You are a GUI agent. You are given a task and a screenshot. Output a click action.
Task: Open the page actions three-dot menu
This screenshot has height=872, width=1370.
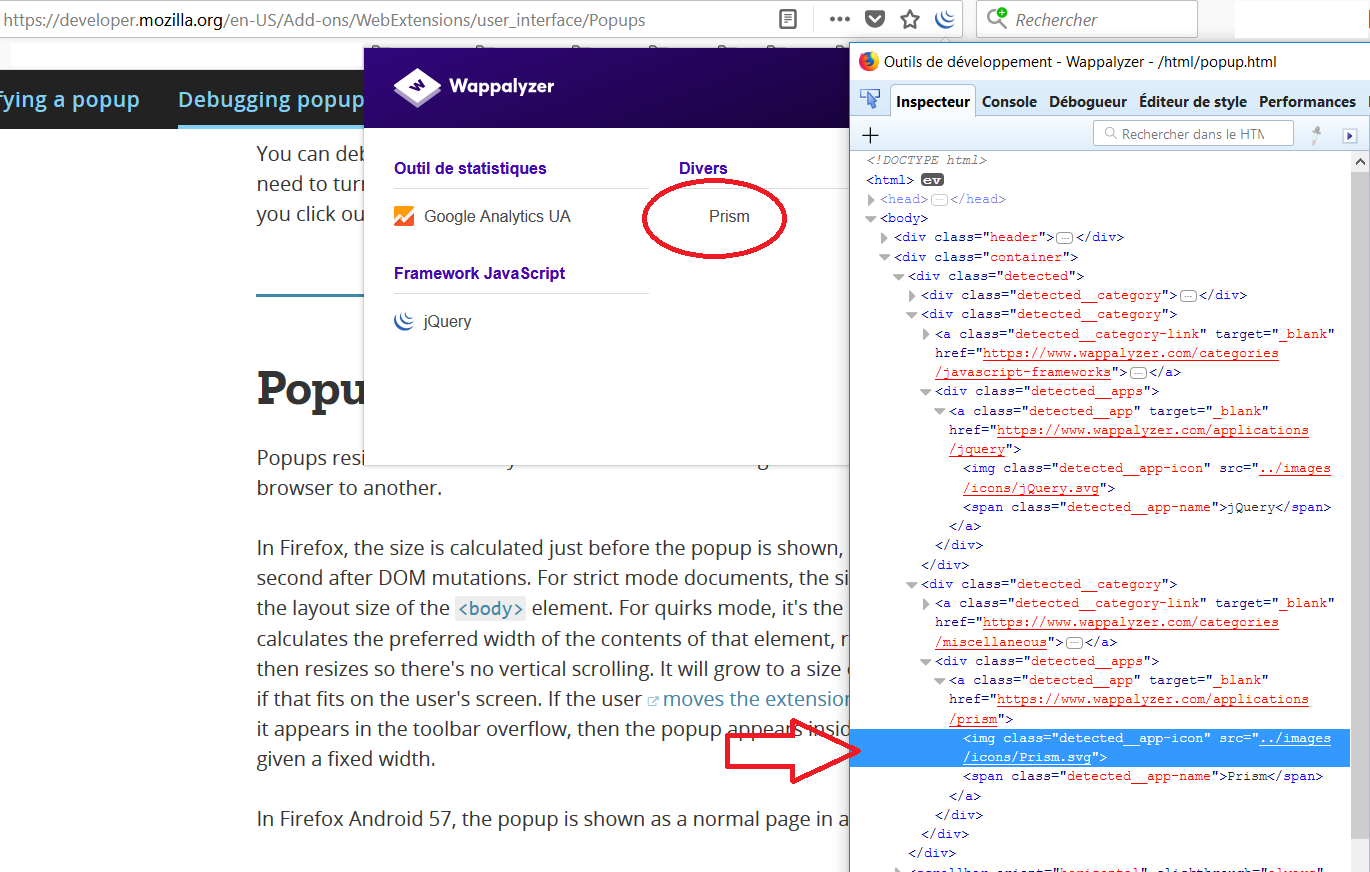coord(840,19)
